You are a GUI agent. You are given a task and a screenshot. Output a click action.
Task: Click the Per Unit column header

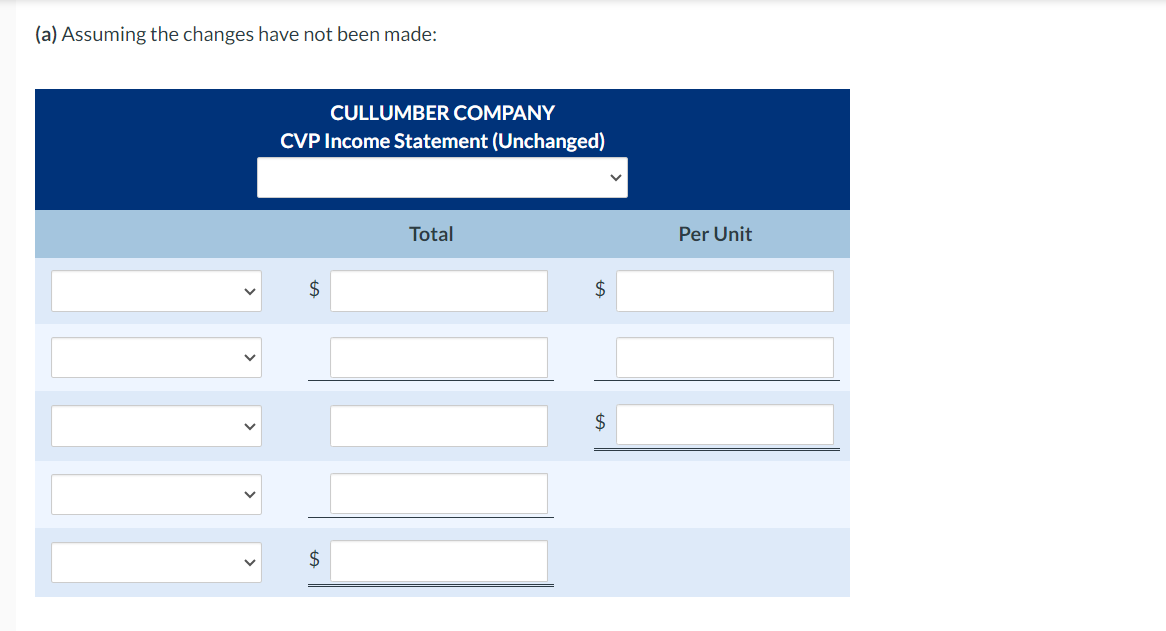point(715,233)
